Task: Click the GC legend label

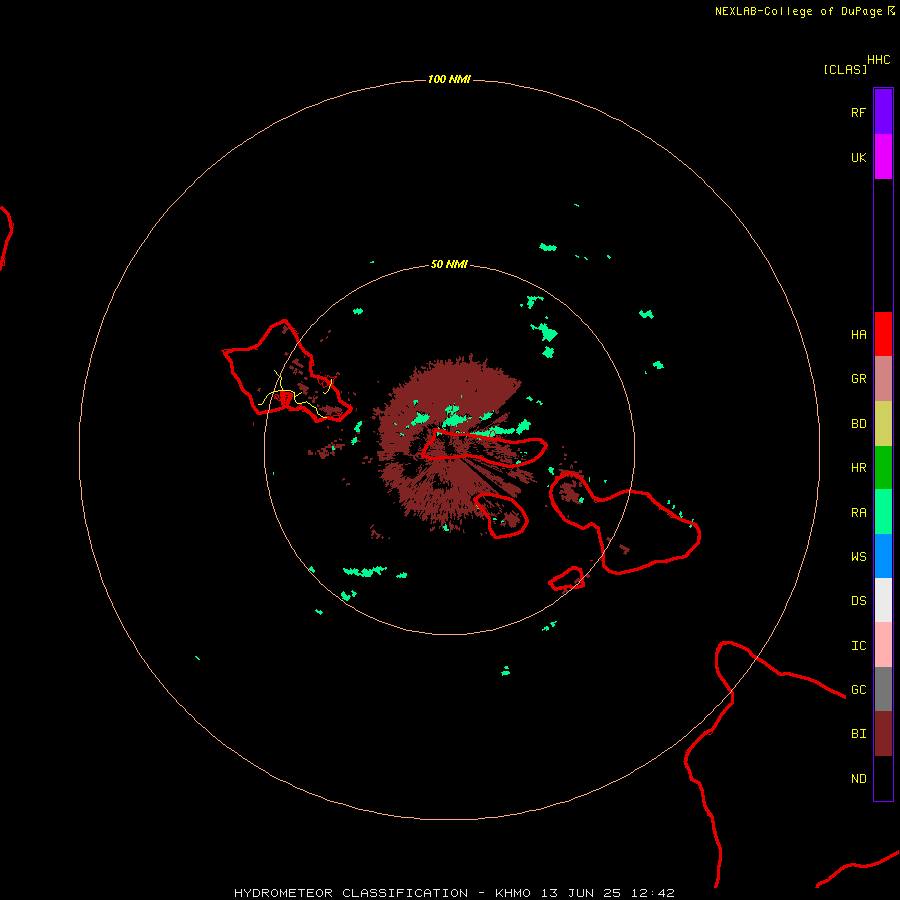Action: 858,690
